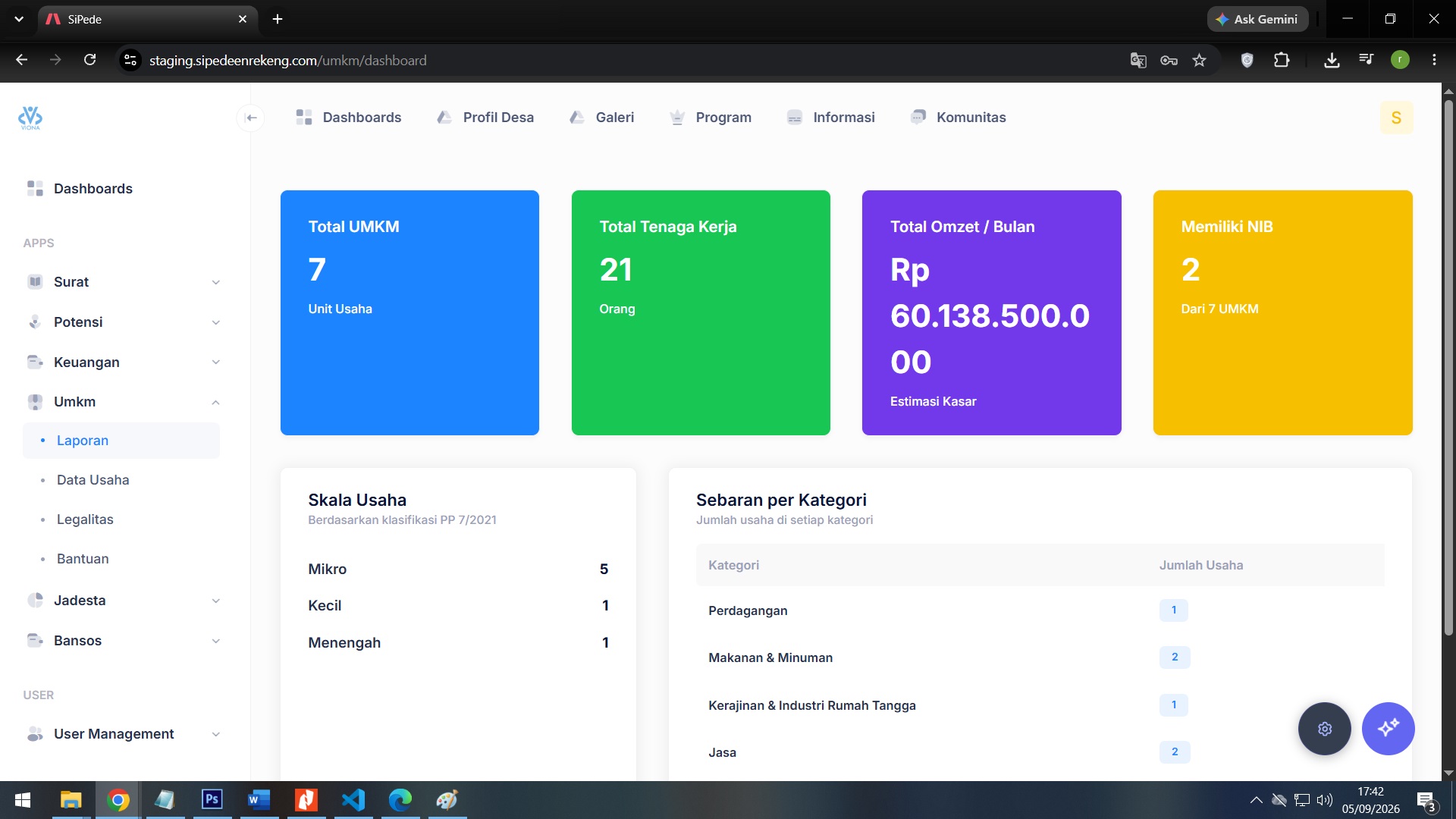Open File Explorer from the taskbar
This screenshot has width=1456, height=819.
71,800
